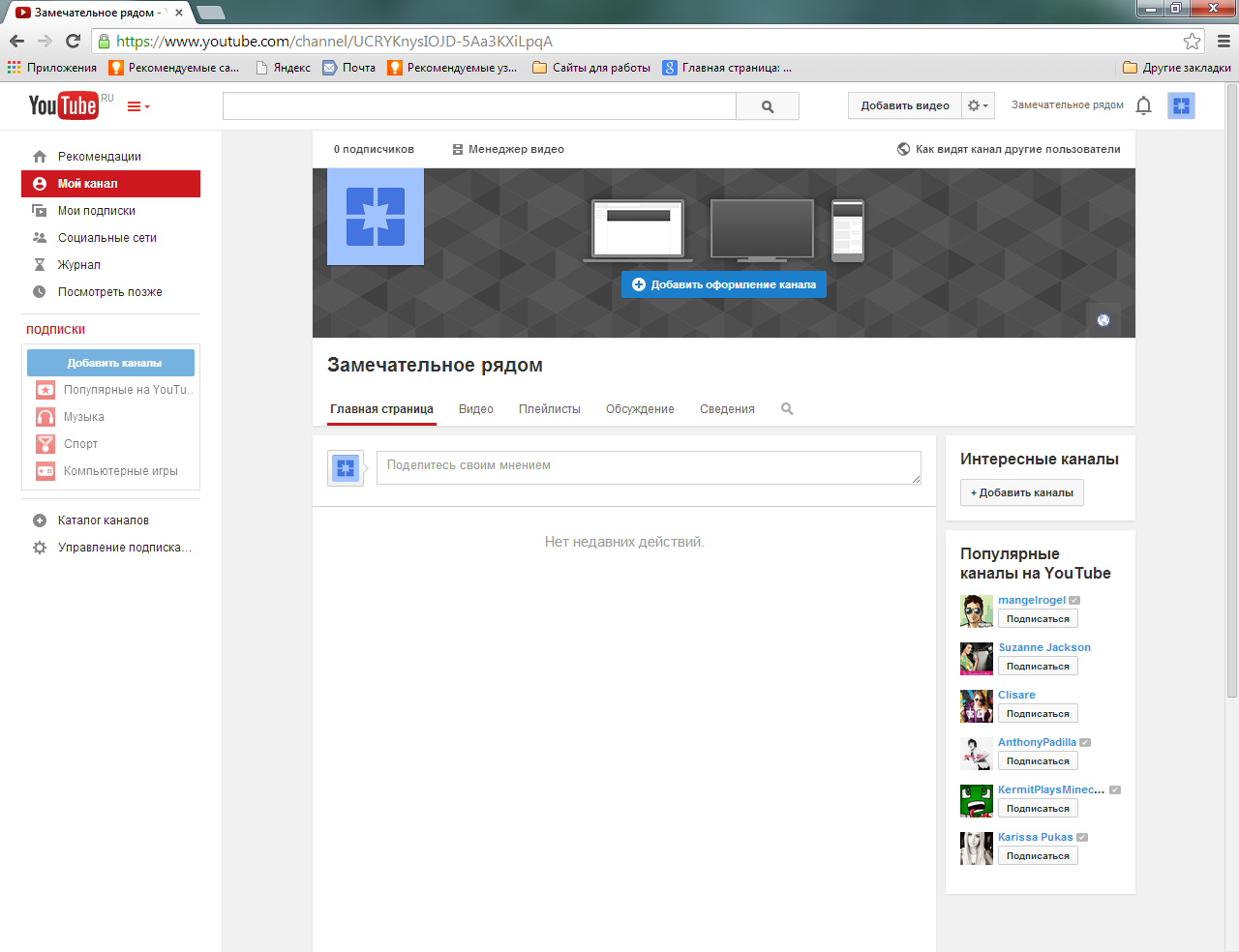Open the Приложения apps bookmark
This screenshot has width=1239, height=952.
pyautogui.click(x=52, y=68)
